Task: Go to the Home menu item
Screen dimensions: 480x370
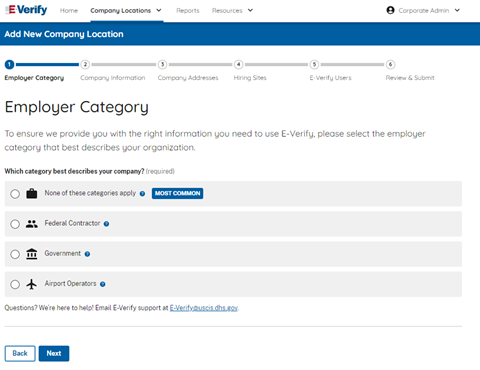Action: point(69,11)
